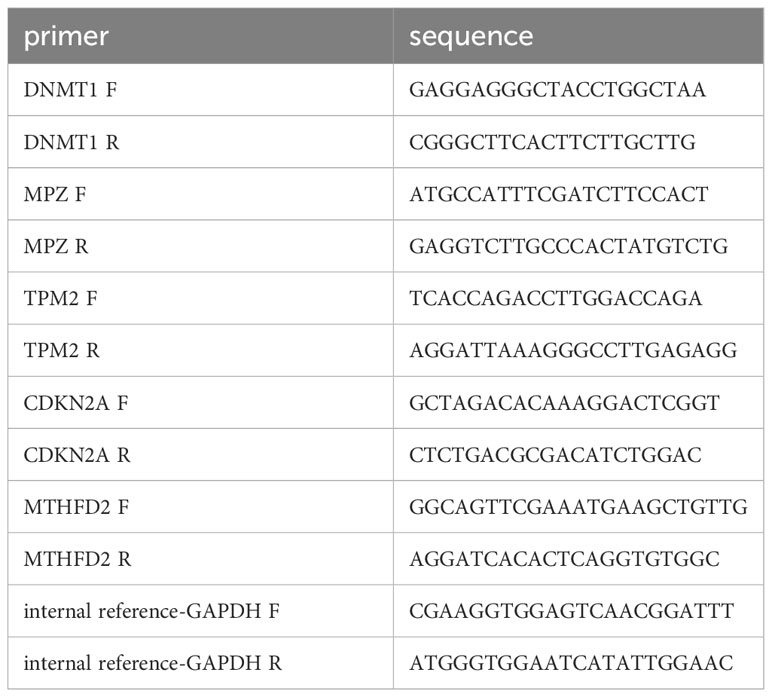The height and width of the screenshot is (697, 772).
Task: Click sequence GAGGAGGGCTACCTGGCTAA
Action: (x=558, y=90)
